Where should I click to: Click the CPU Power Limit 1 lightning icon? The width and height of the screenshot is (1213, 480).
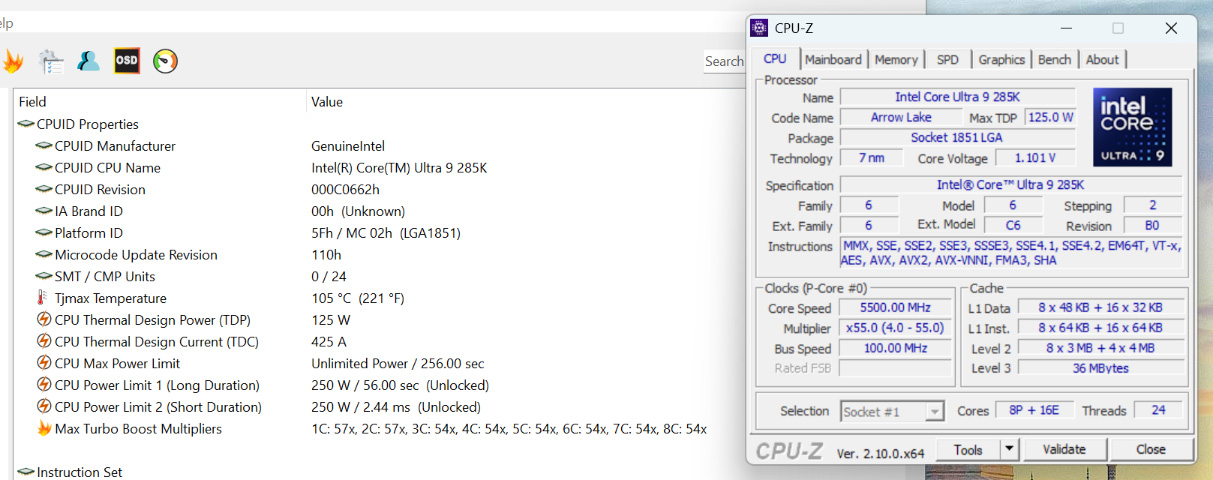[44, 385]
